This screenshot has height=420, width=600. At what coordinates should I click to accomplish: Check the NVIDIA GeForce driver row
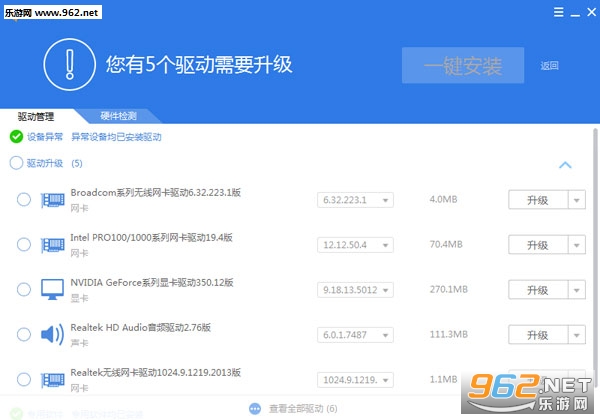(x=24, y=290)
